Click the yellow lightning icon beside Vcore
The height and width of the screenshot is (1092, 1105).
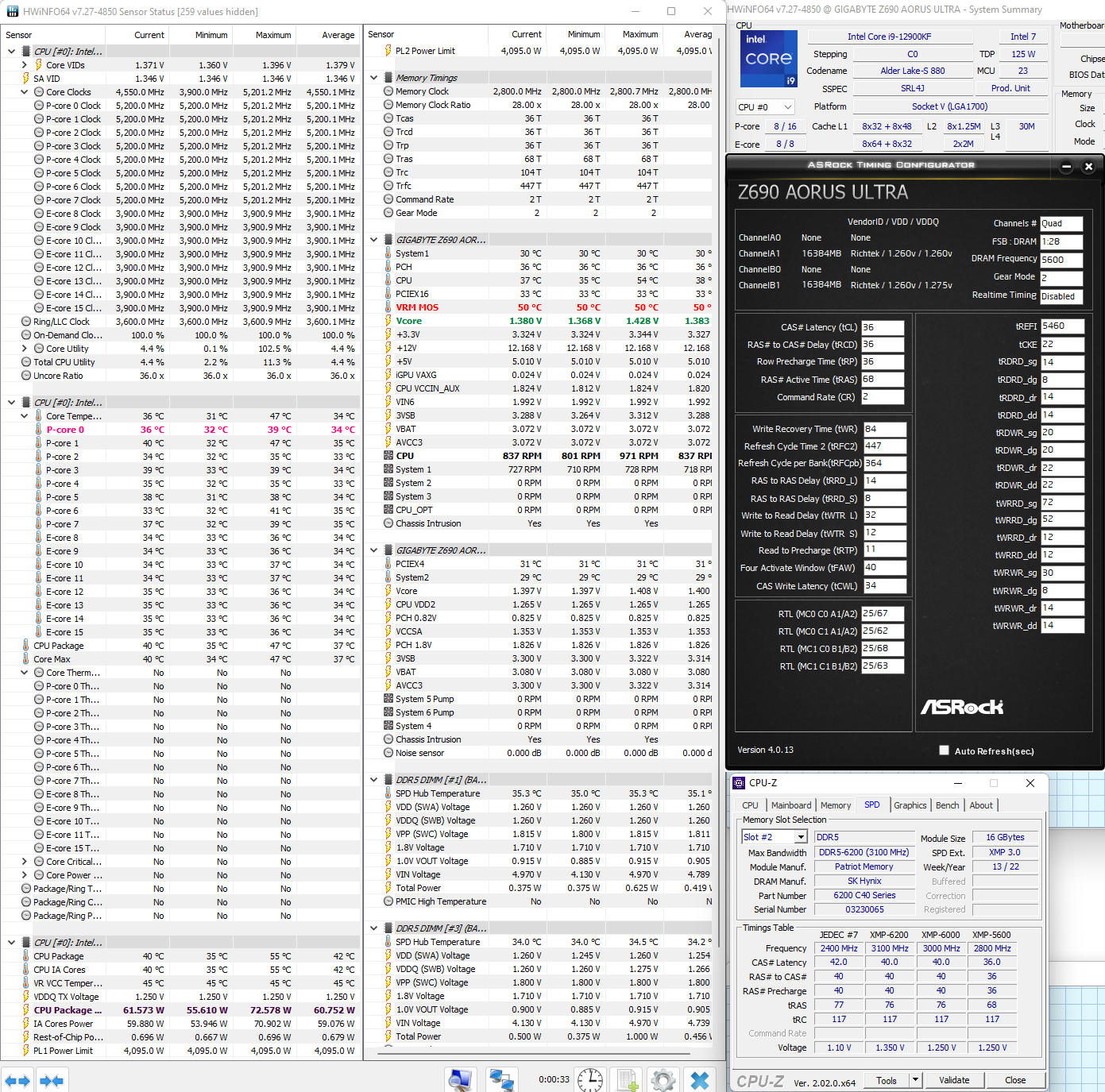[x=388, y=321]
